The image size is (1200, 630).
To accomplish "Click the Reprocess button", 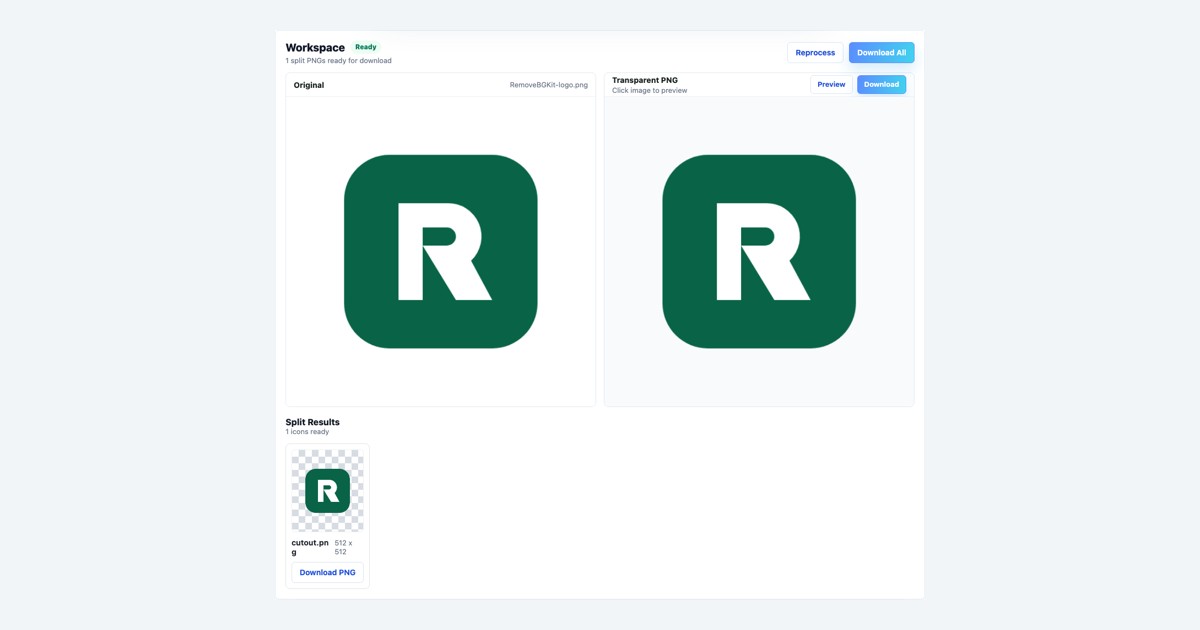I will [x=815, y=53].
